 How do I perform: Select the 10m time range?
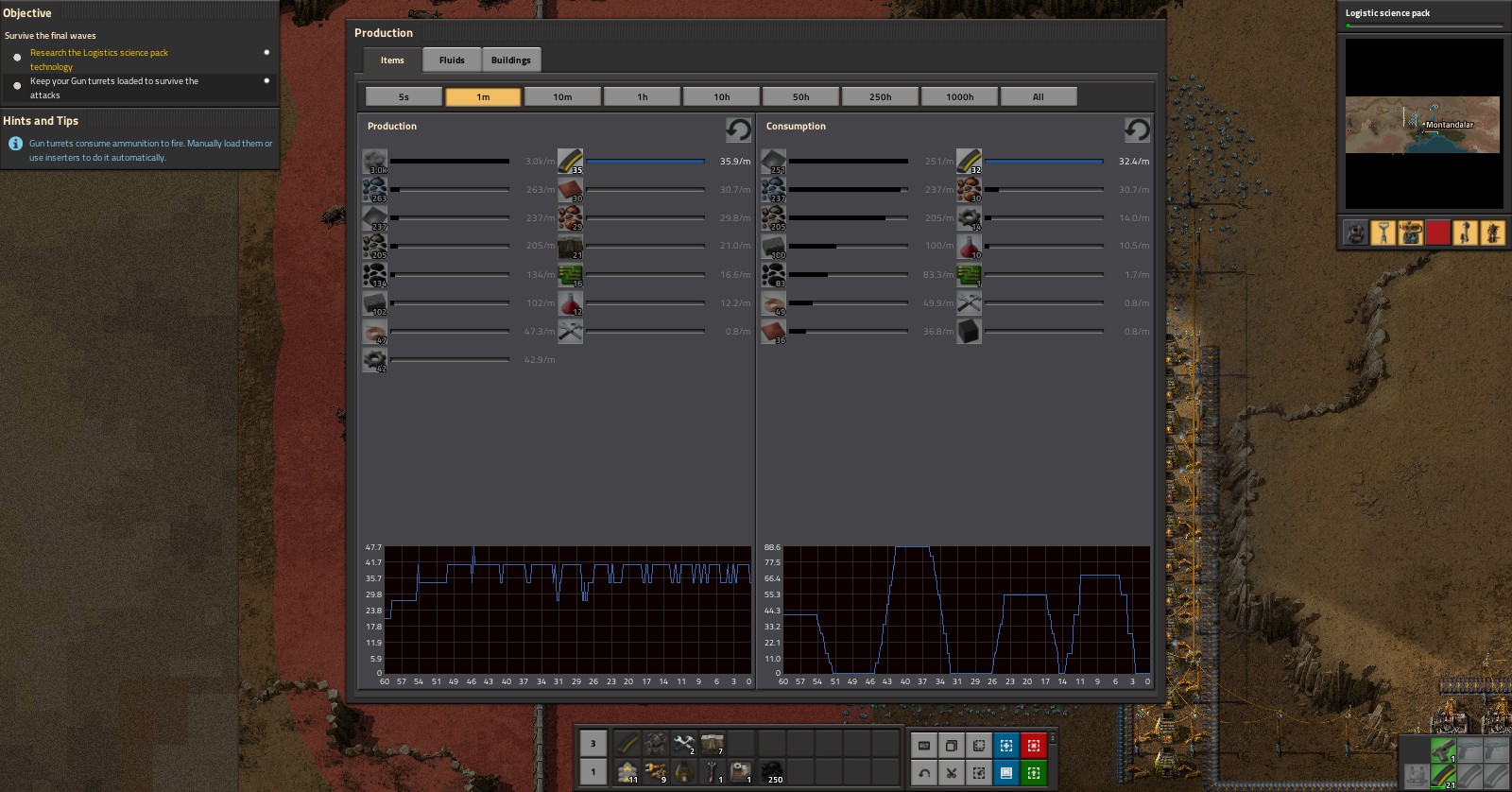562,96
